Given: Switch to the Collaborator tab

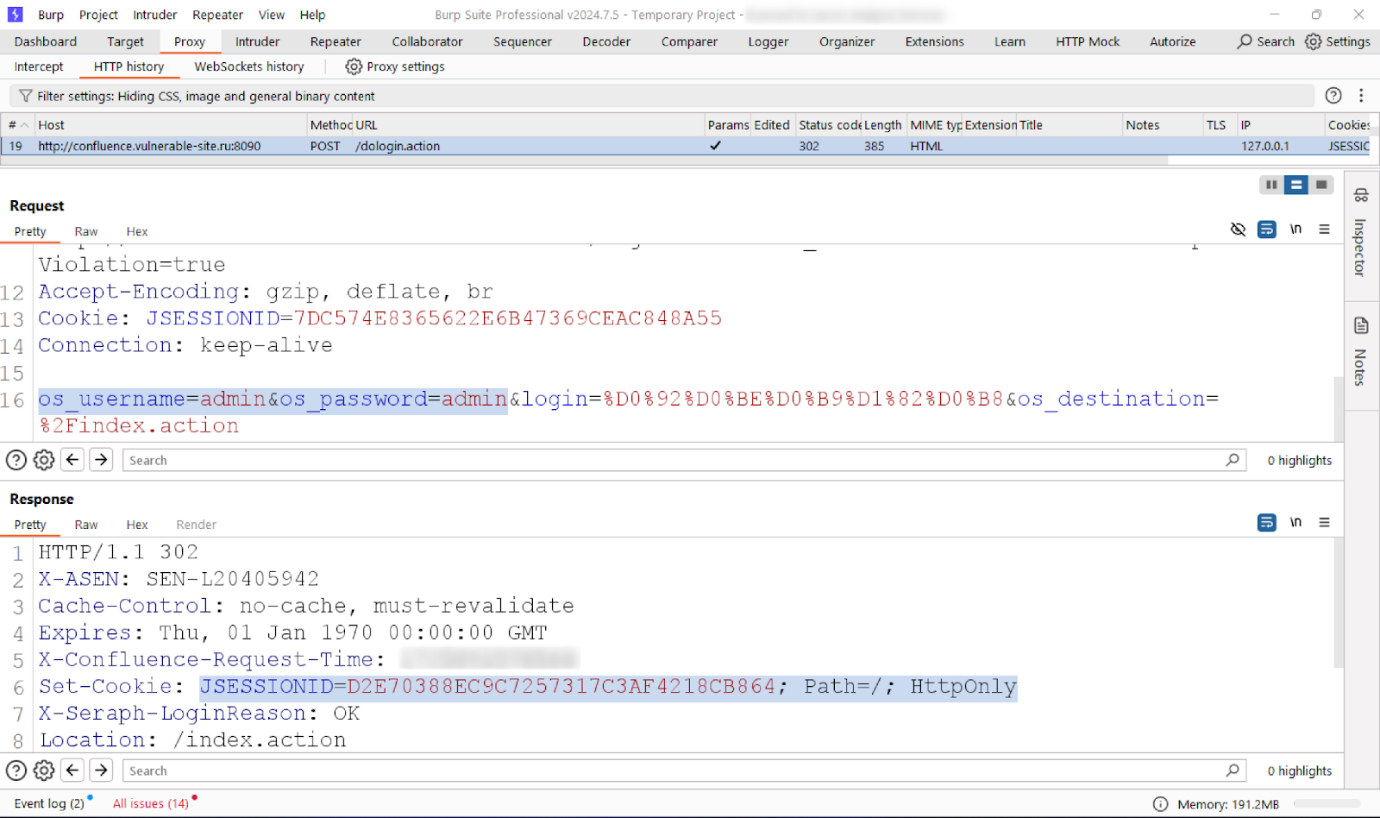Looking at the screenshot, I should tap(427, 42).
